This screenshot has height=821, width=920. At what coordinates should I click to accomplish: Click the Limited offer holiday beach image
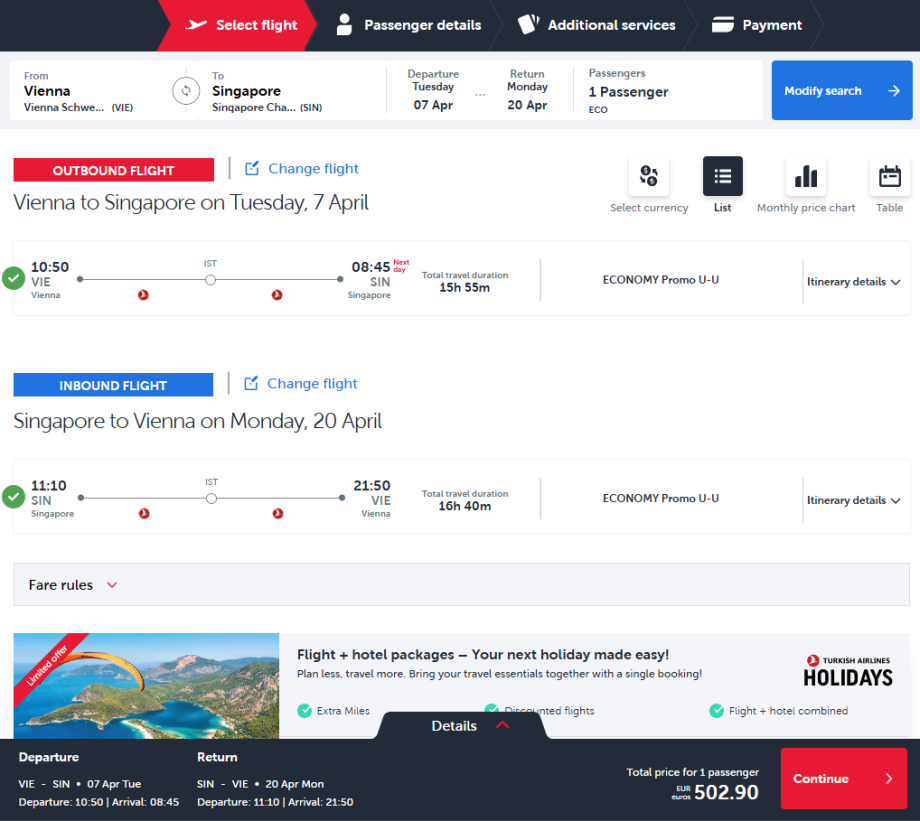tap(146, 686)
